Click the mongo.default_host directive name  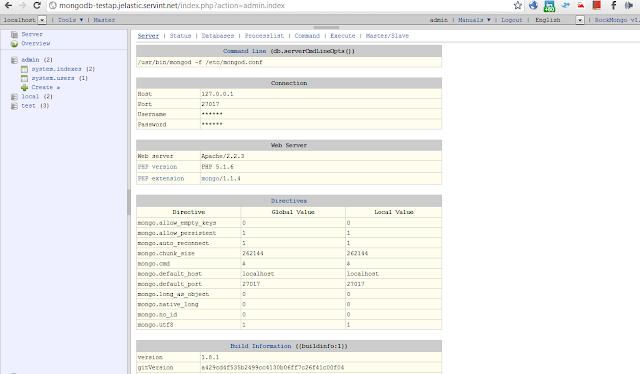[x=169, y=274]
